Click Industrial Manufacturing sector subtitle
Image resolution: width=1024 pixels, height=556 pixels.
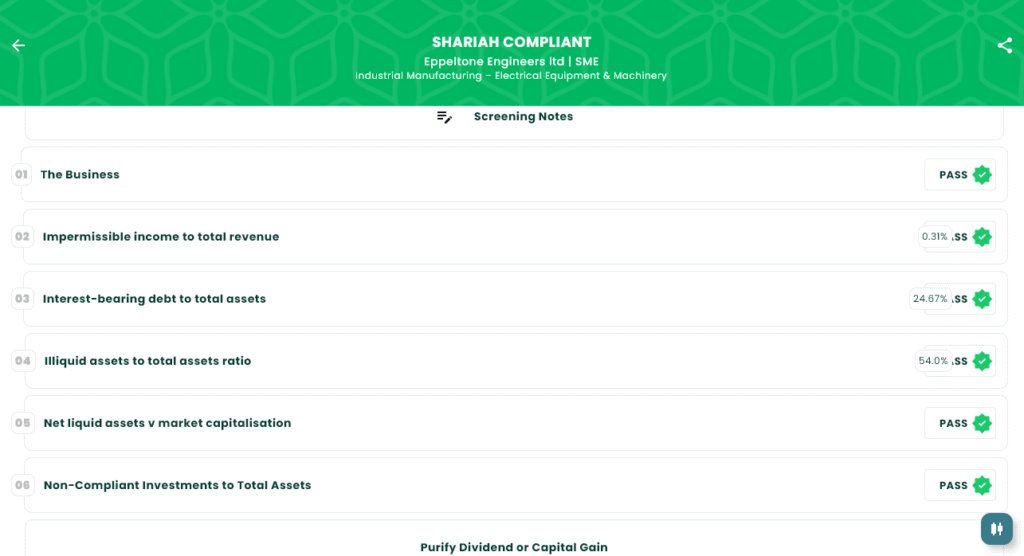click(511, 76)
